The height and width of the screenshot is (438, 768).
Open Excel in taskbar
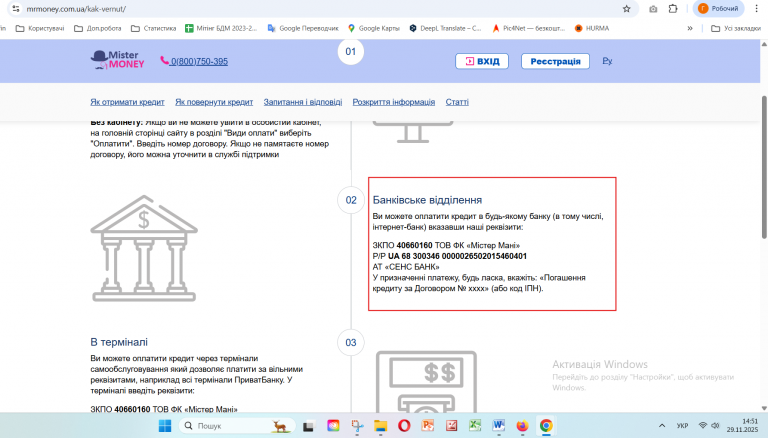click(475, 426)
